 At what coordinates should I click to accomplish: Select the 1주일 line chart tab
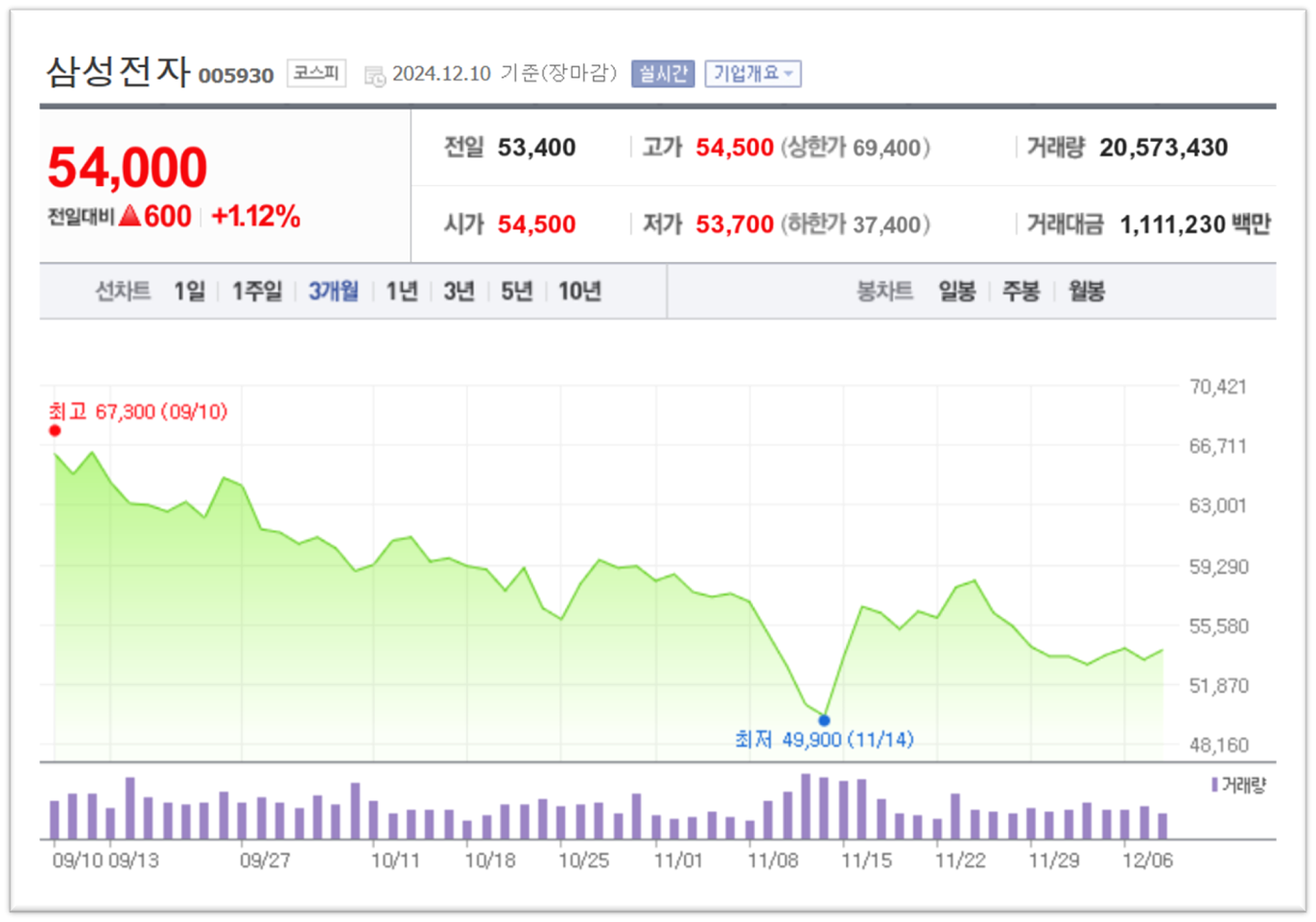(x=257, y=291)
